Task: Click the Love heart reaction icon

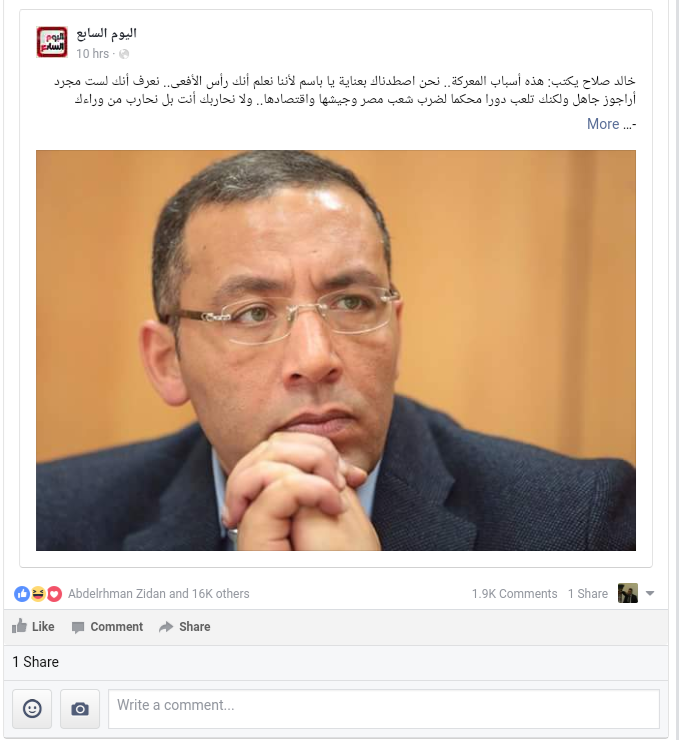Action: 54,594
